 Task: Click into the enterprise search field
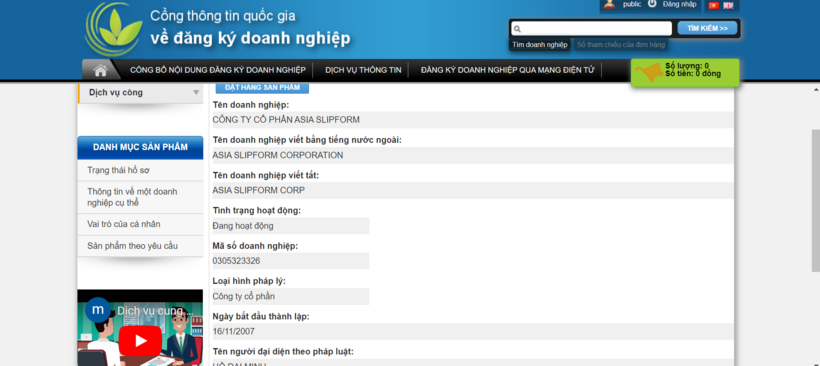pyautogui.click(x=591, y=28)
